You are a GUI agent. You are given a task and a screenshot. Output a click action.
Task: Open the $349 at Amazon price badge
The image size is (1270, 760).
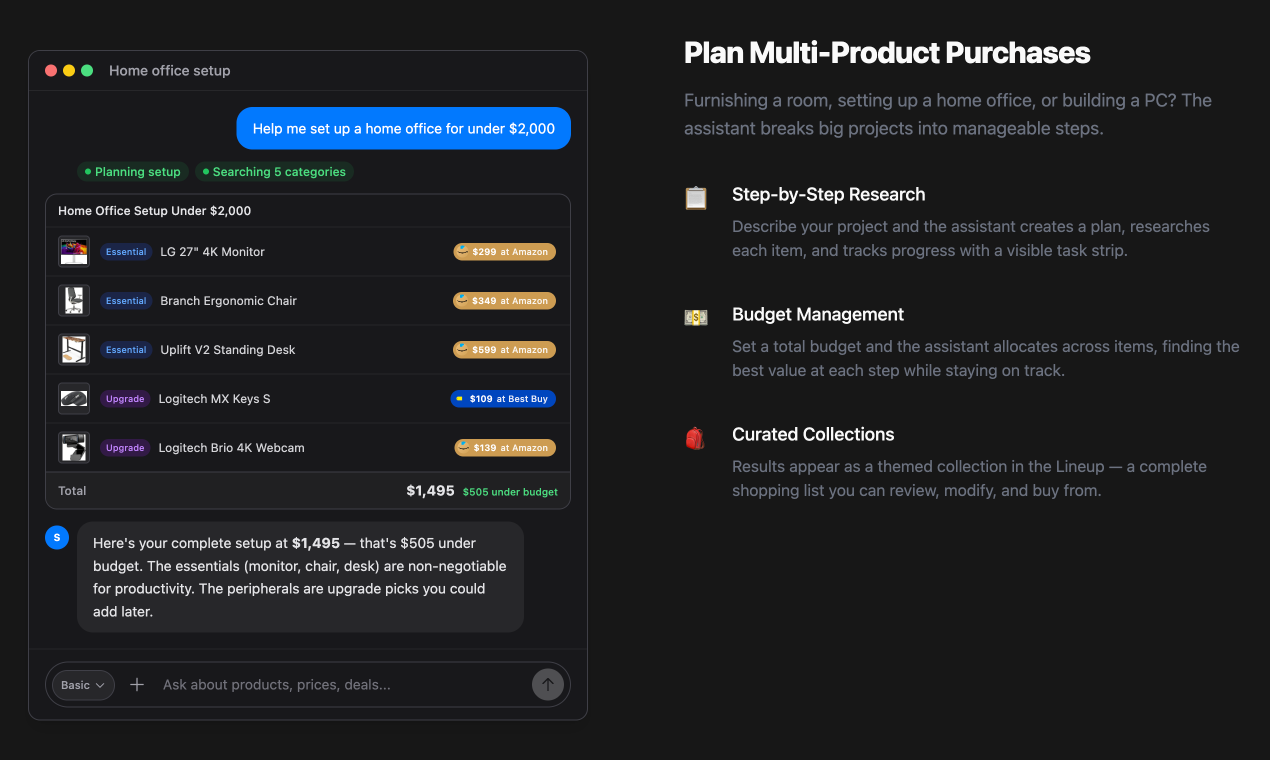[504, 301]
